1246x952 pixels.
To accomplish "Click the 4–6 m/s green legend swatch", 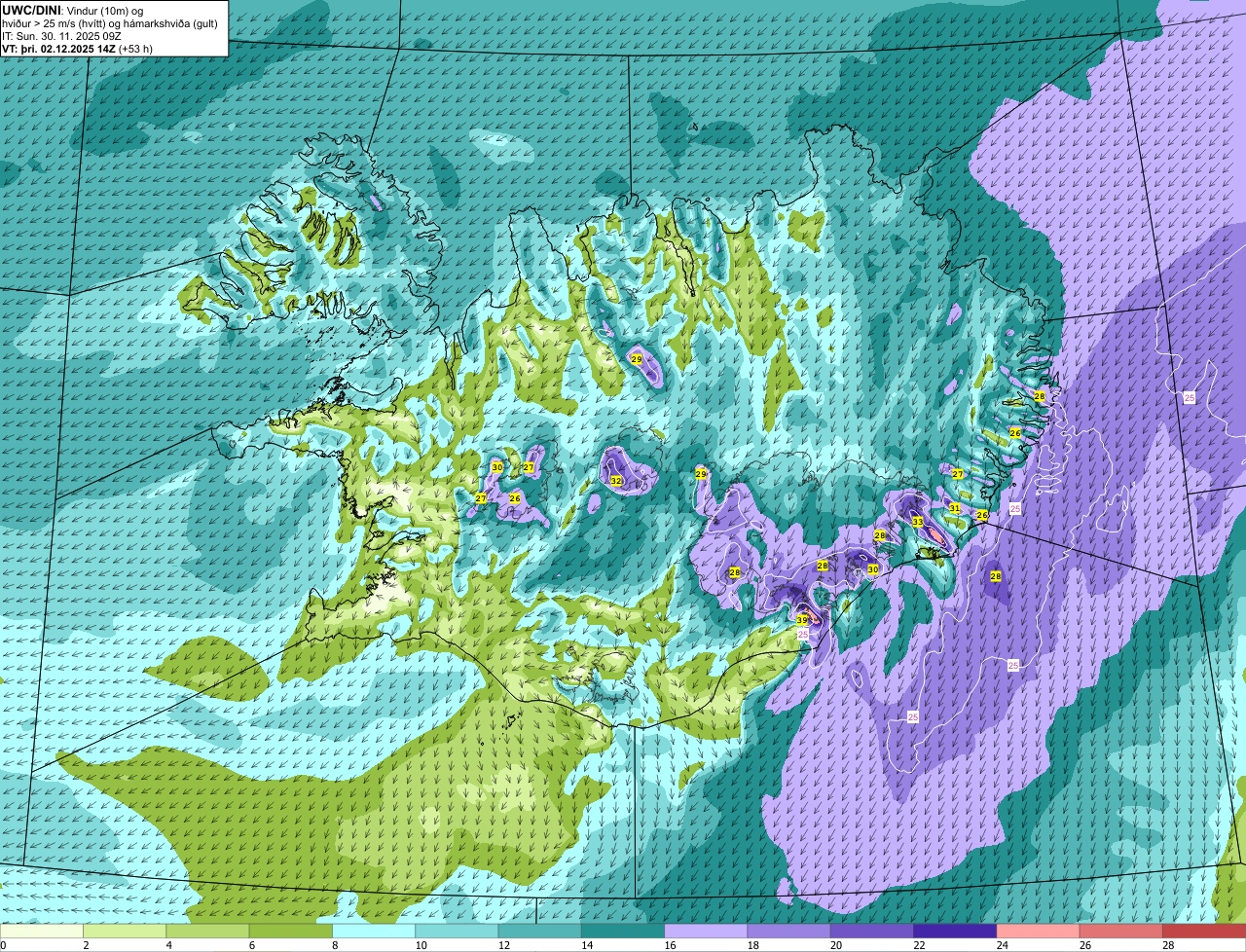I will click(207, 931).
